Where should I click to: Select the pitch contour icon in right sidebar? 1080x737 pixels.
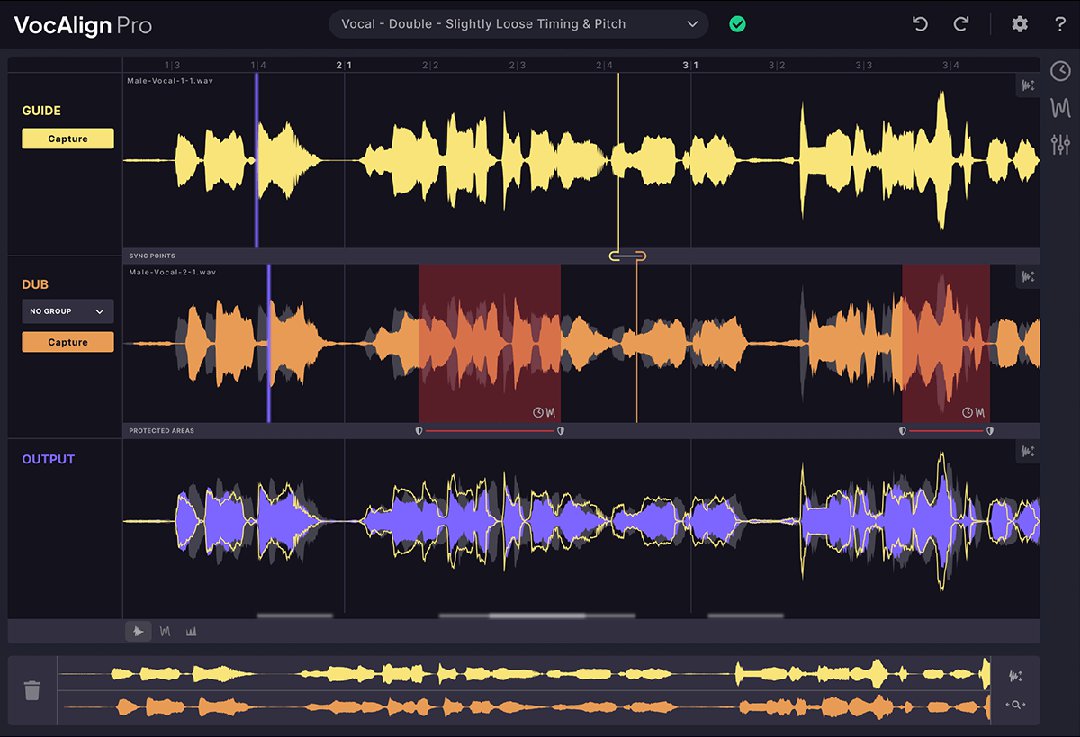(x=1060, y=107)
